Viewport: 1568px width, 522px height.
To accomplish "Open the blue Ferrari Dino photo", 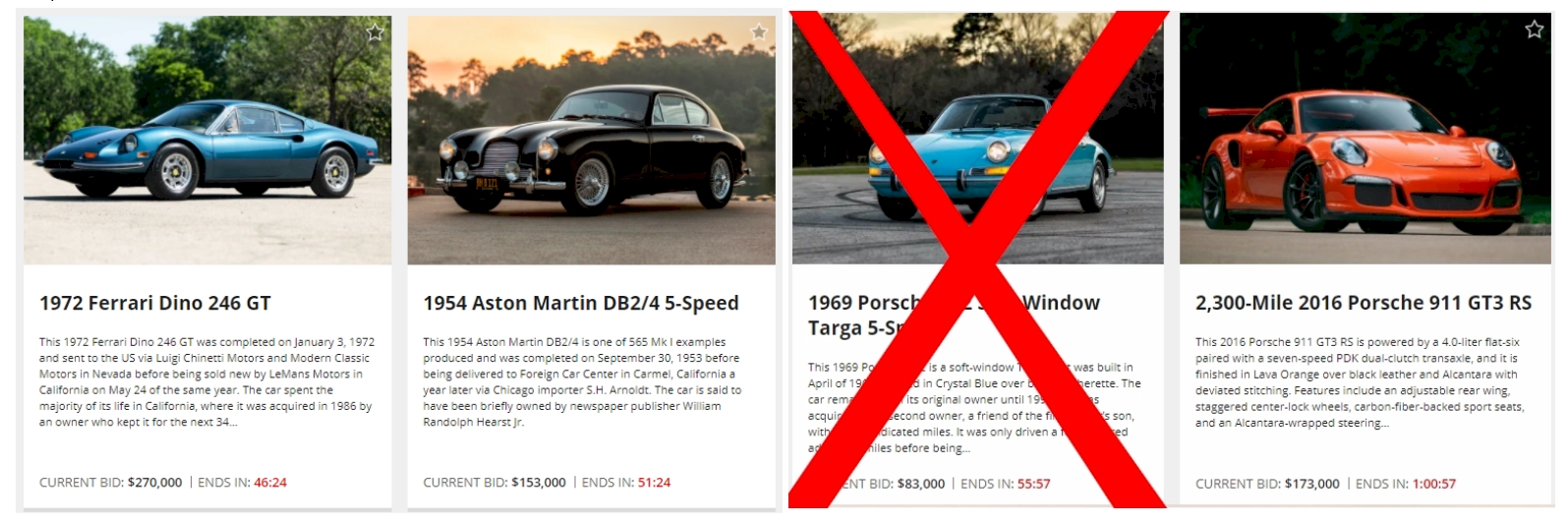I will tap(207, 140).
